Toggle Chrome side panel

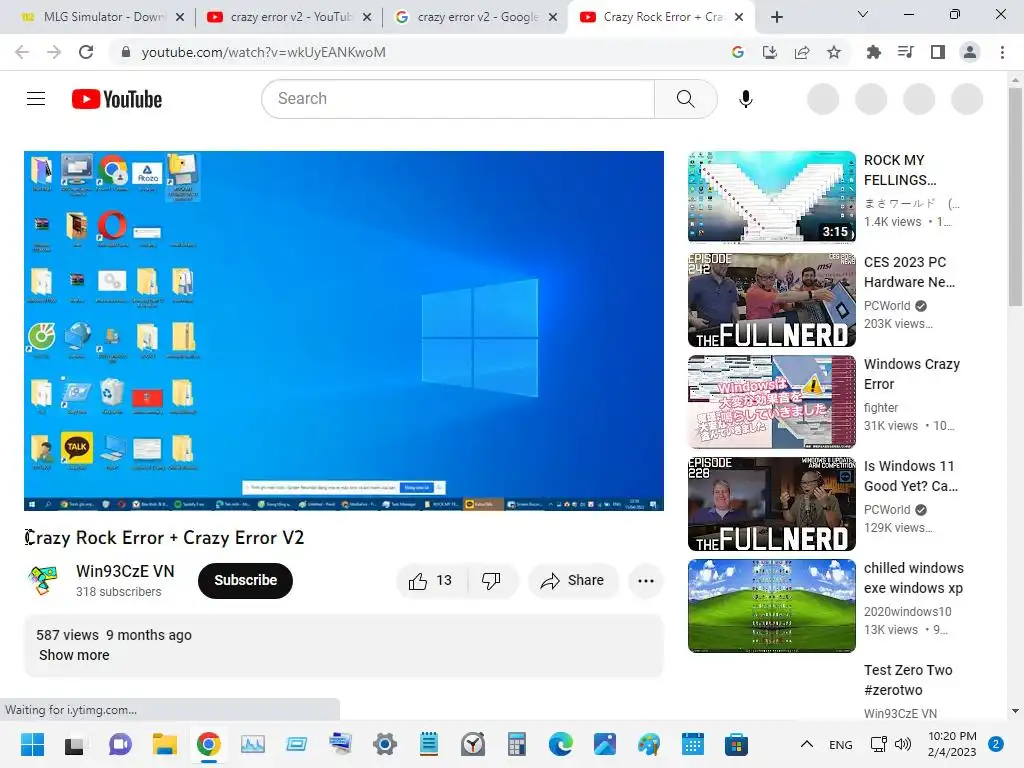point(938,52)
